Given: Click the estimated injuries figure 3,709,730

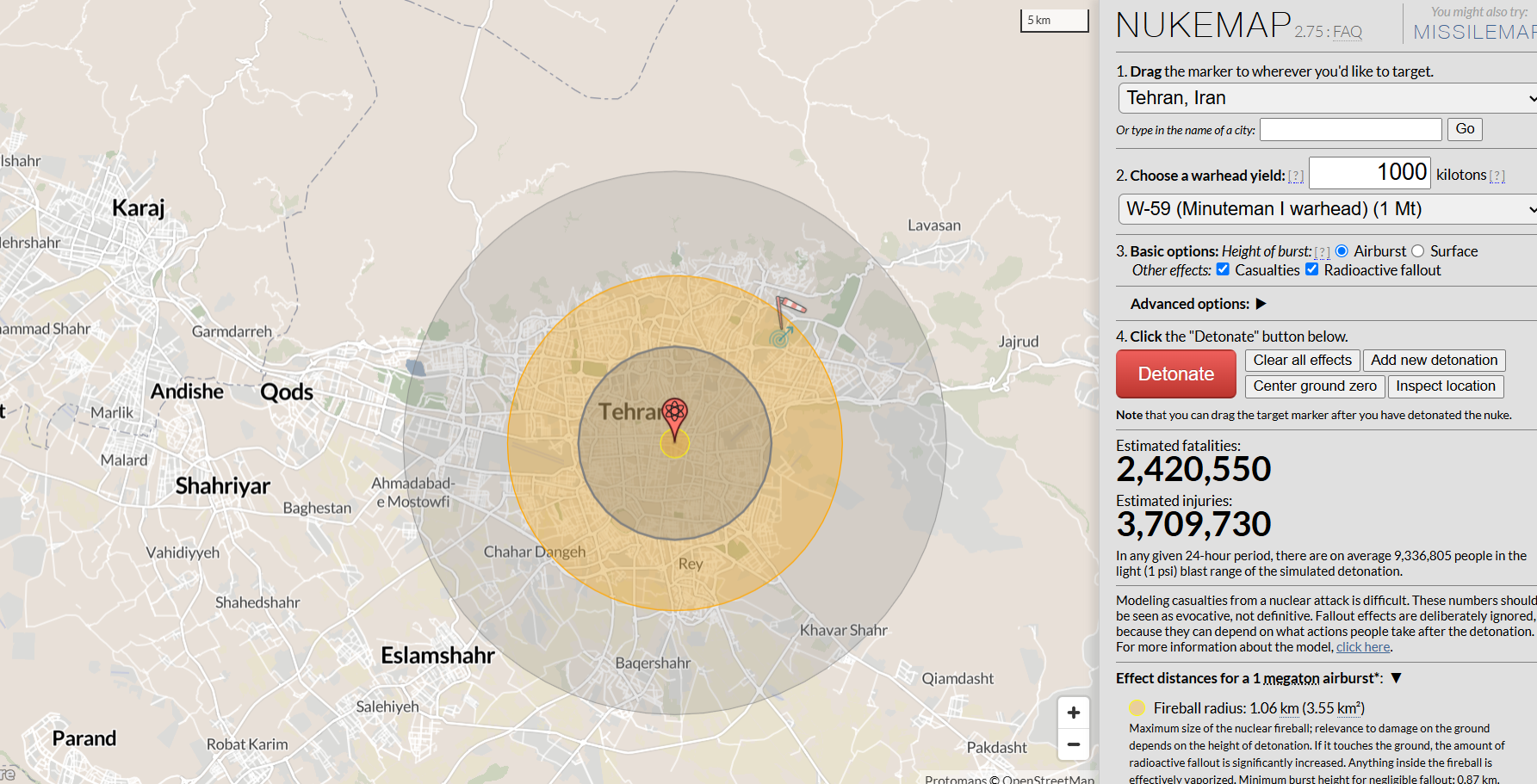Looking at the screenshot, I should click(1193, 524).
